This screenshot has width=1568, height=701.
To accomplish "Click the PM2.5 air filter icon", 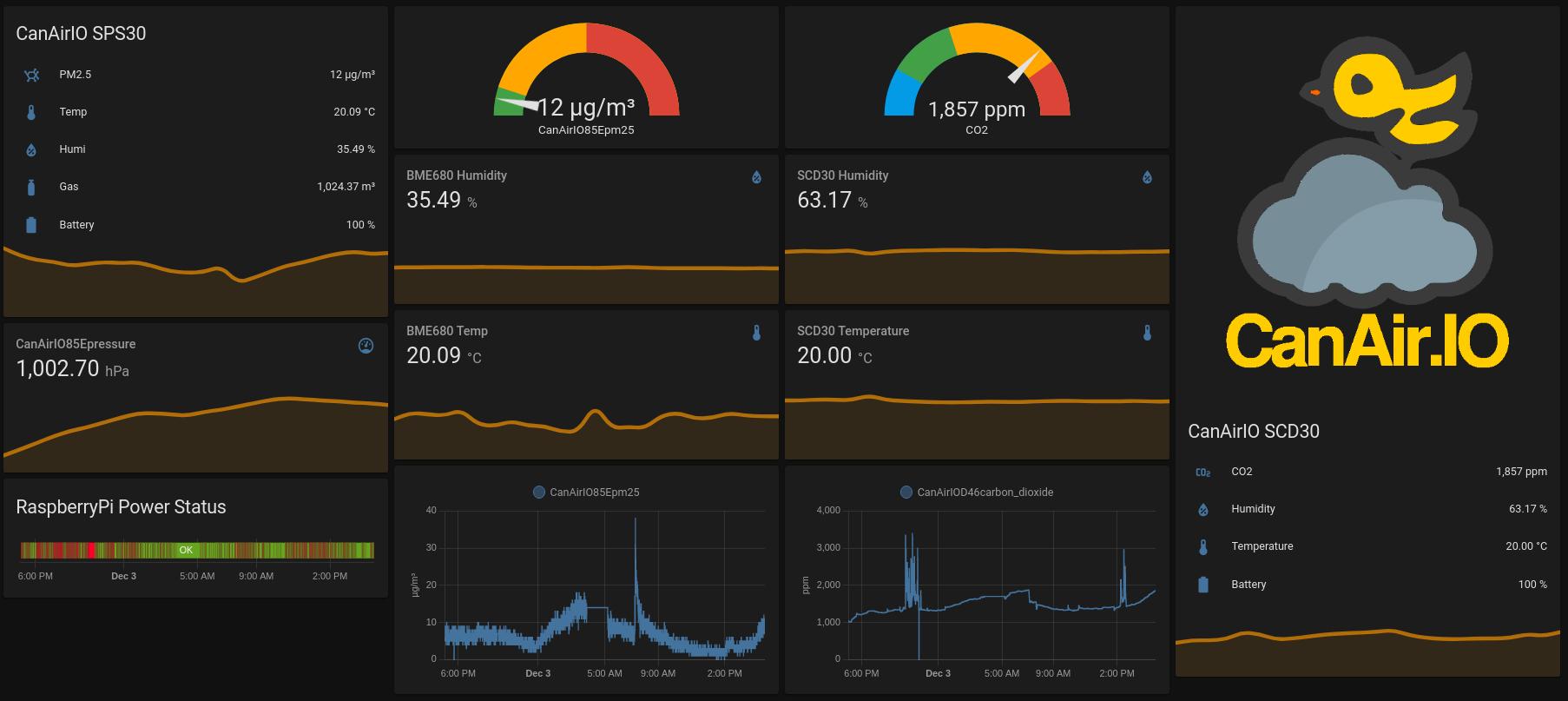I will coord(31,75).
